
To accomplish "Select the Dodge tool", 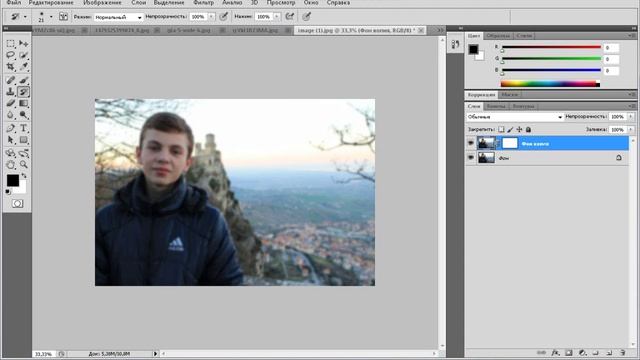I will 23,115.
